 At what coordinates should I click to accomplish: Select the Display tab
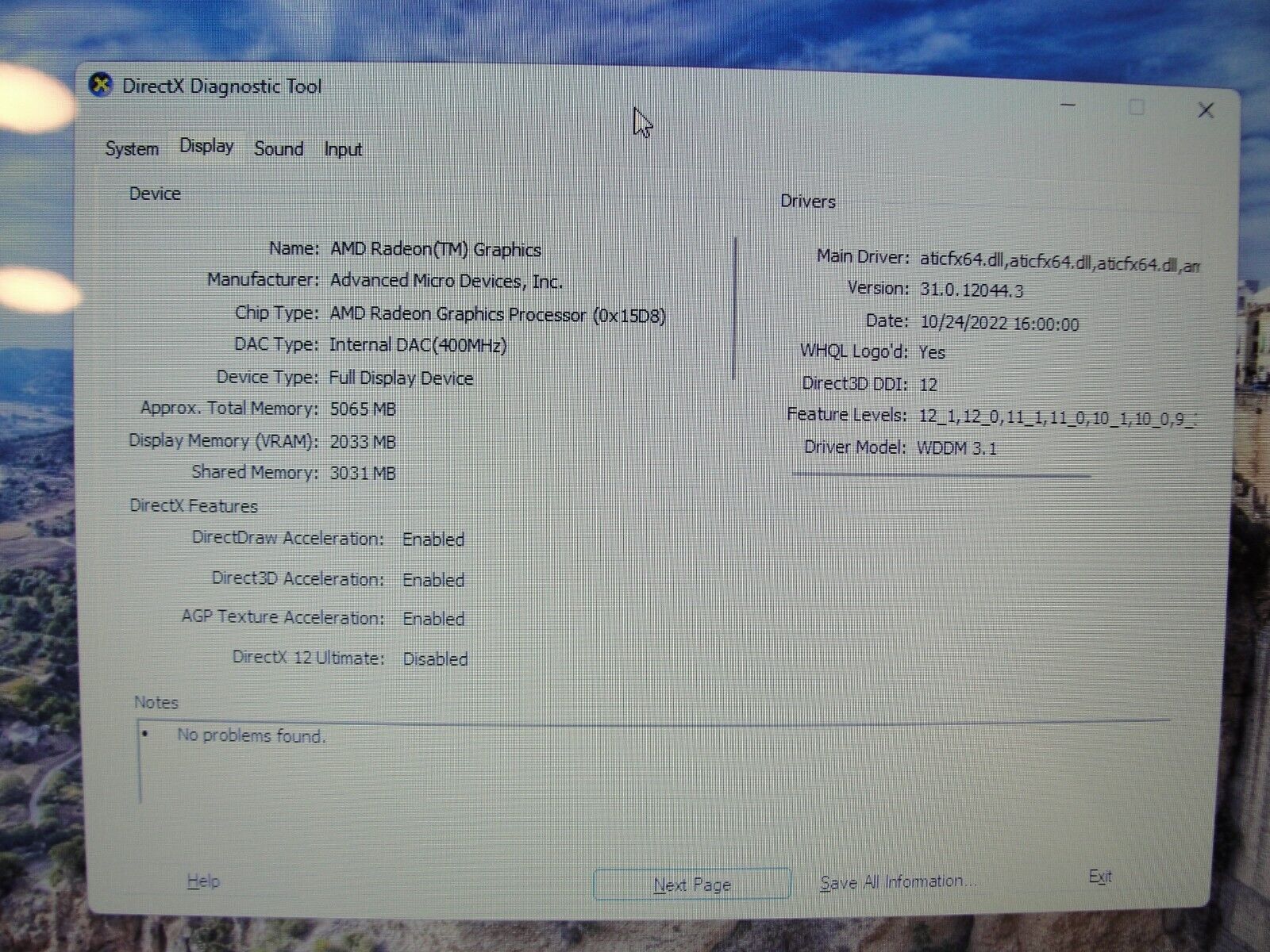pos(206,146)
